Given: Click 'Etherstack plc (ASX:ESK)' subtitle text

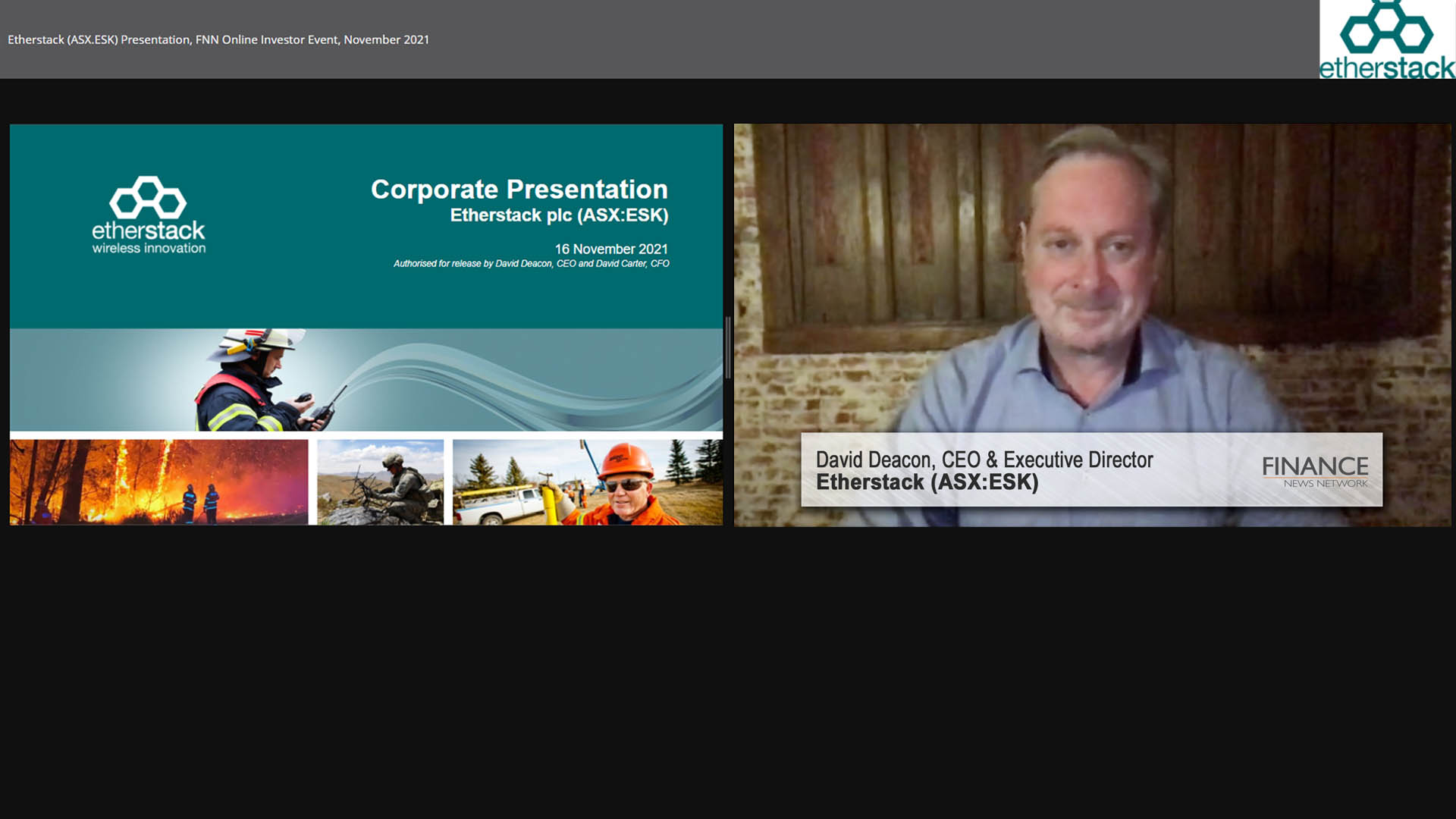Looking at the screenshot, I should pyautogui.click(x=559, y=215).
